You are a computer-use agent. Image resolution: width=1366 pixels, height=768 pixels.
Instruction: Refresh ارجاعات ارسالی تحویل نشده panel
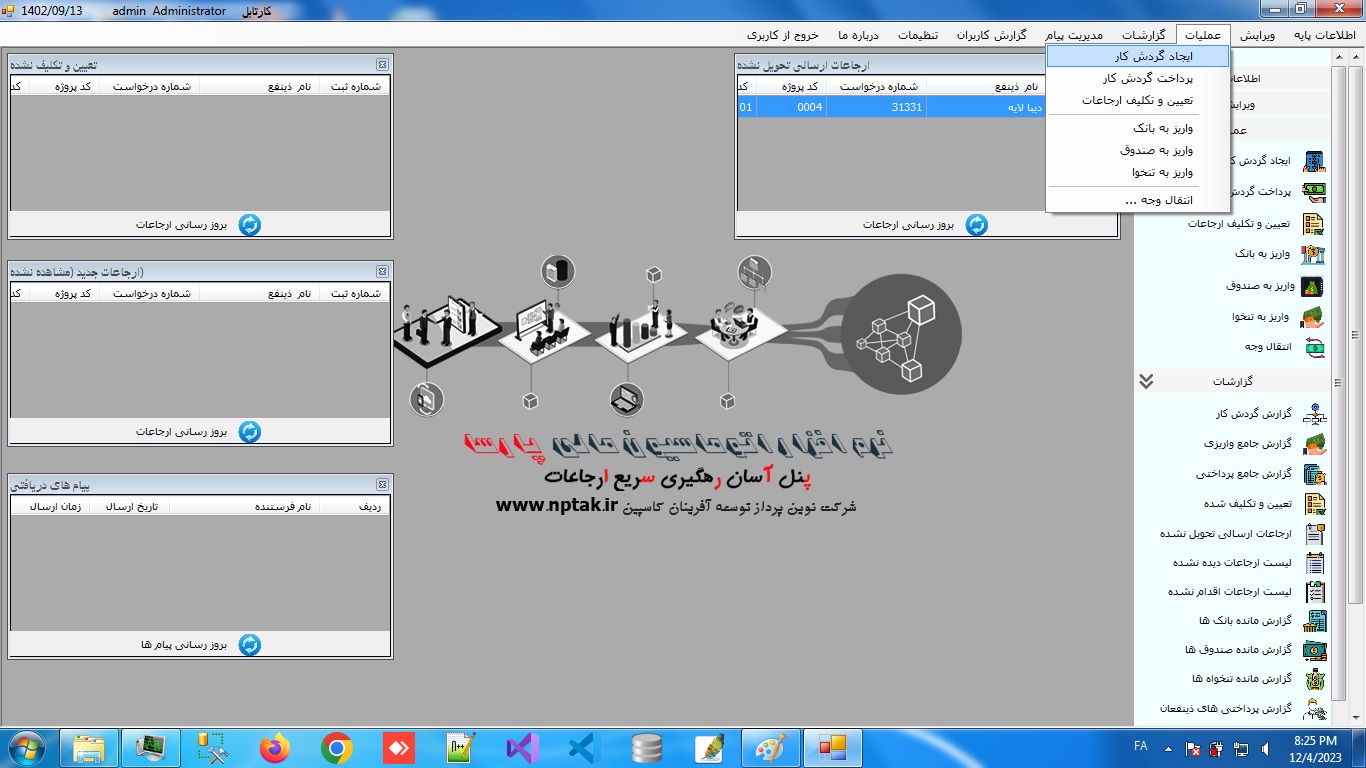(976, 225)
